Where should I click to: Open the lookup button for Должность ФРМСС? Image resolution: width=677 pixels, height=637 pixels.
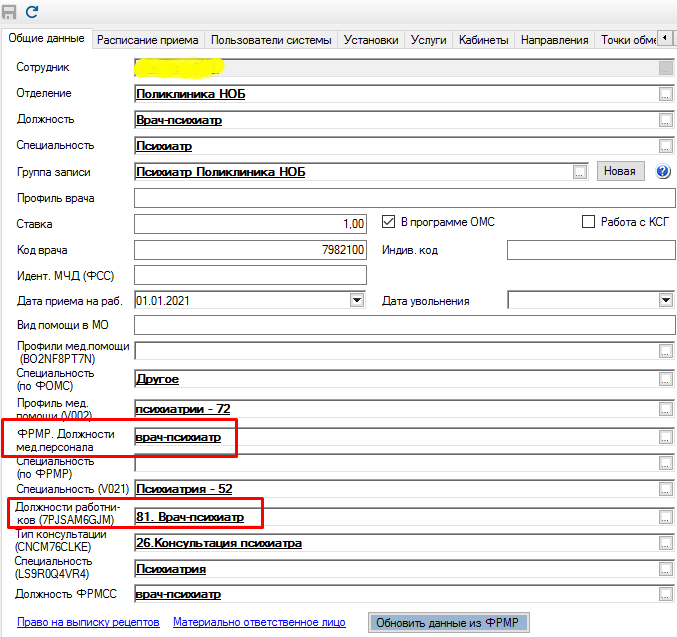click(665, 595)
